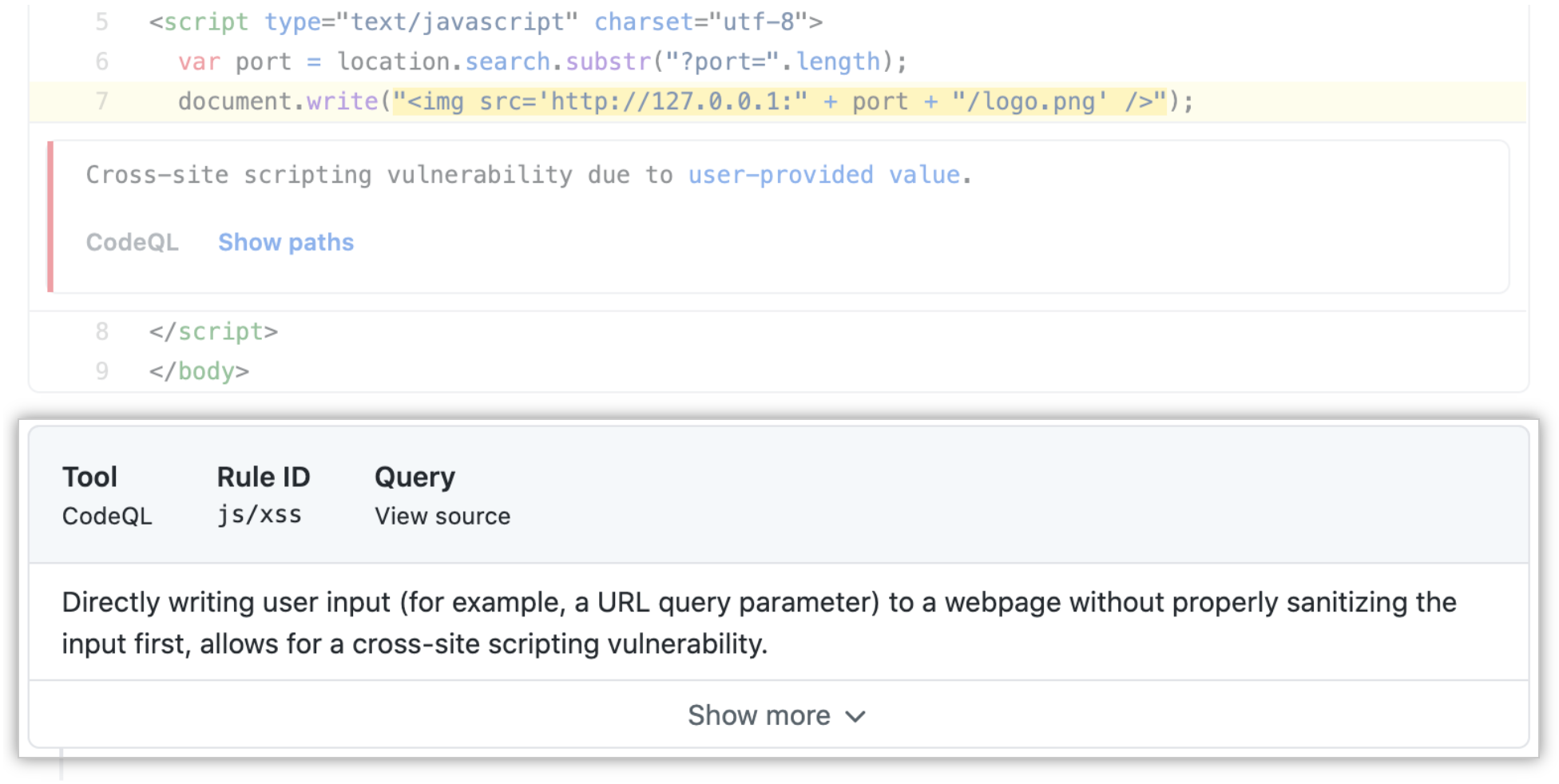This screenshot has height=784, width=1559.
Task: Open the user-provided value link
Action: click(824, 174)
